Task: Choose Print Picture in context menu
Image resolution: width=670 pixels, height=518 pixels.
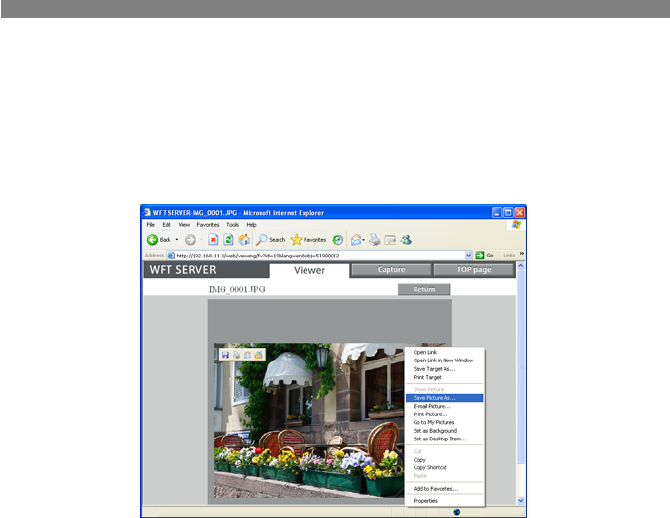Action: pyautogui.click(x=444, y=414)
